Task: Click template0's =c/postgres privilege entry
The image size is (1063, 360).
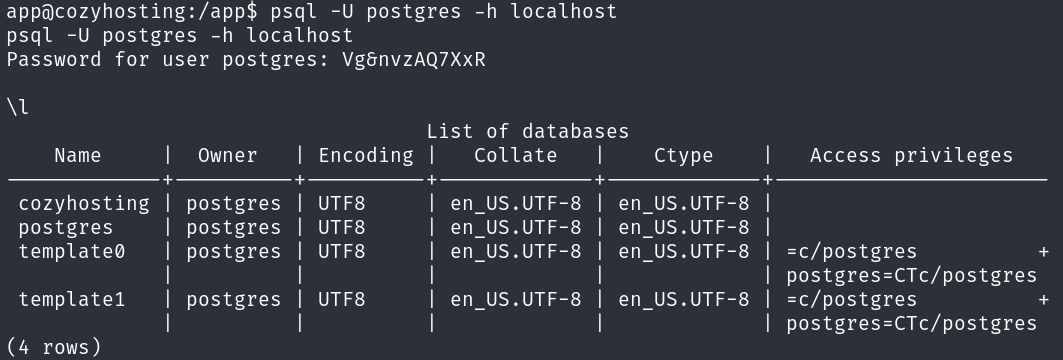Action: (x=851, y=252)
